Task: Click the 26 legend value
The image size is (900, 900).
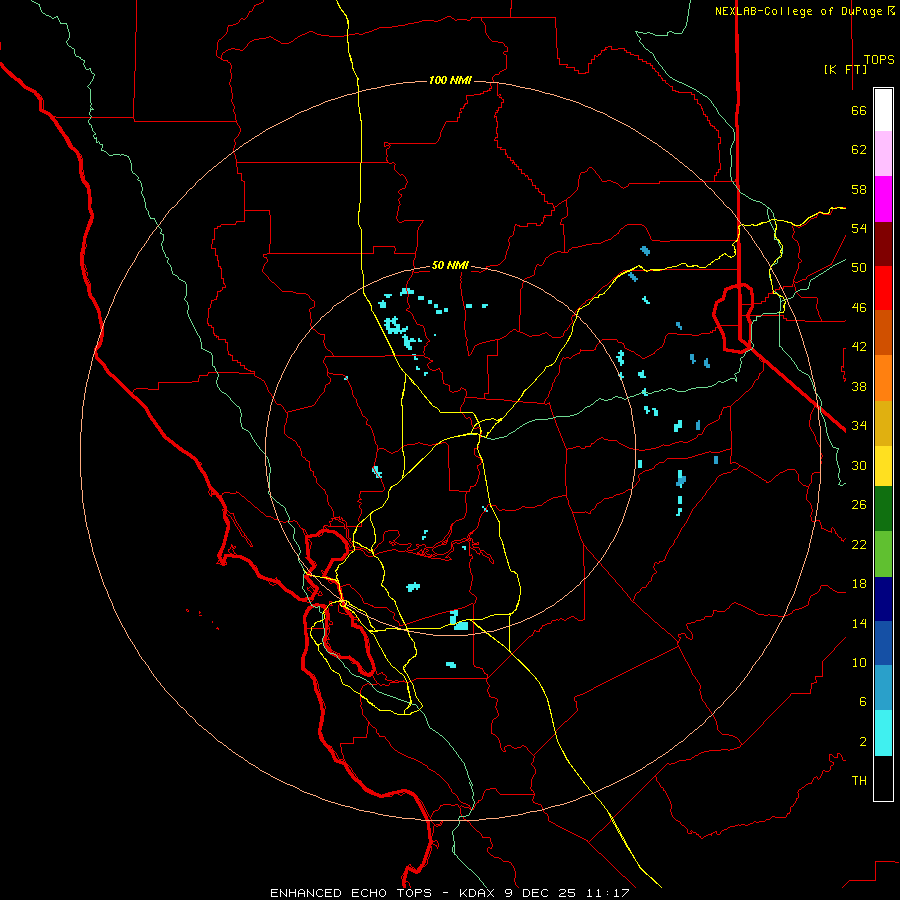Action: 859,505
